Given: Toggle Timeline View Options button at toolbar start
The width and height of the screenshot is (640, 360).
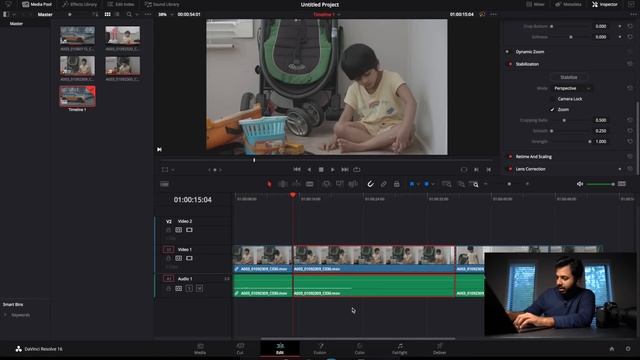Looking at the screenshot, I should click(164, 184).
